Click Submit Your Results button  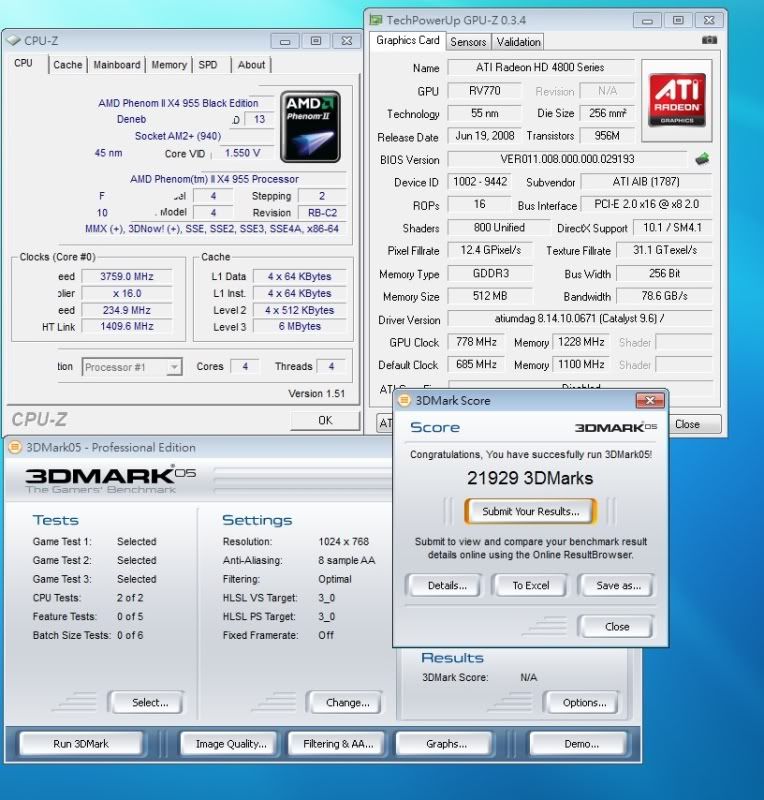click(x=531, y=512)
